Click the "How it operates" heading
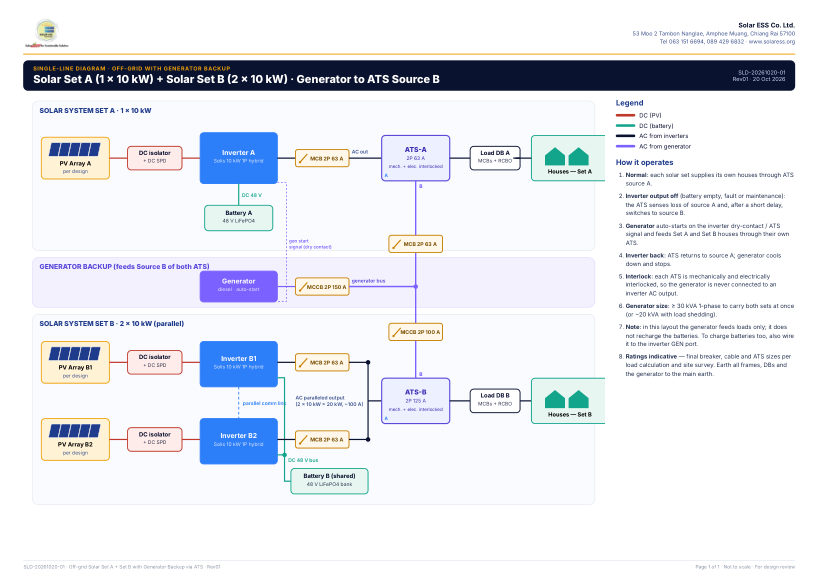The width and height of the screenshot is (819, 579). click(645, 162)
